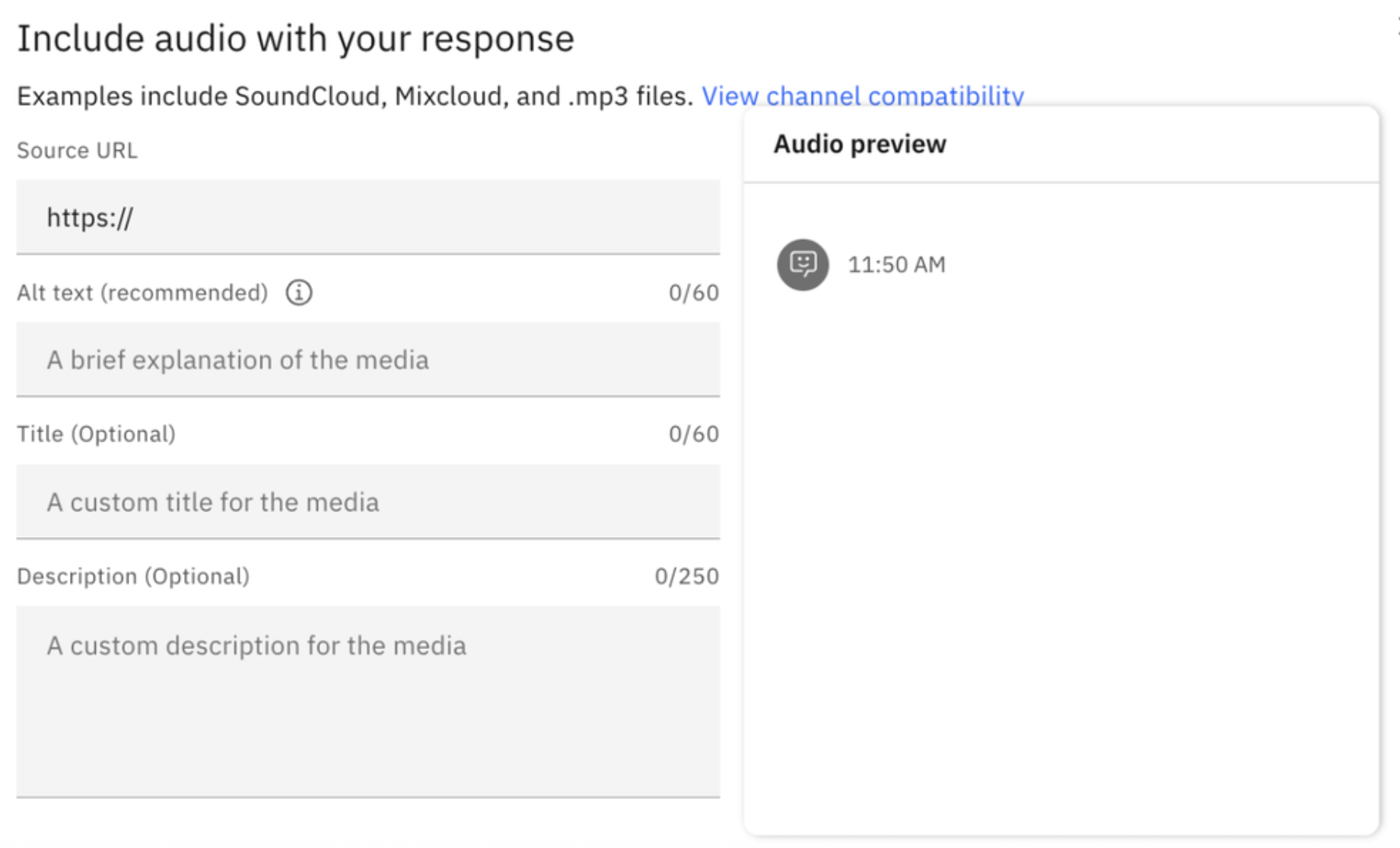1400x848 pixels.
Task: Click the Include audio with your response heading
Action: point(295,38)
